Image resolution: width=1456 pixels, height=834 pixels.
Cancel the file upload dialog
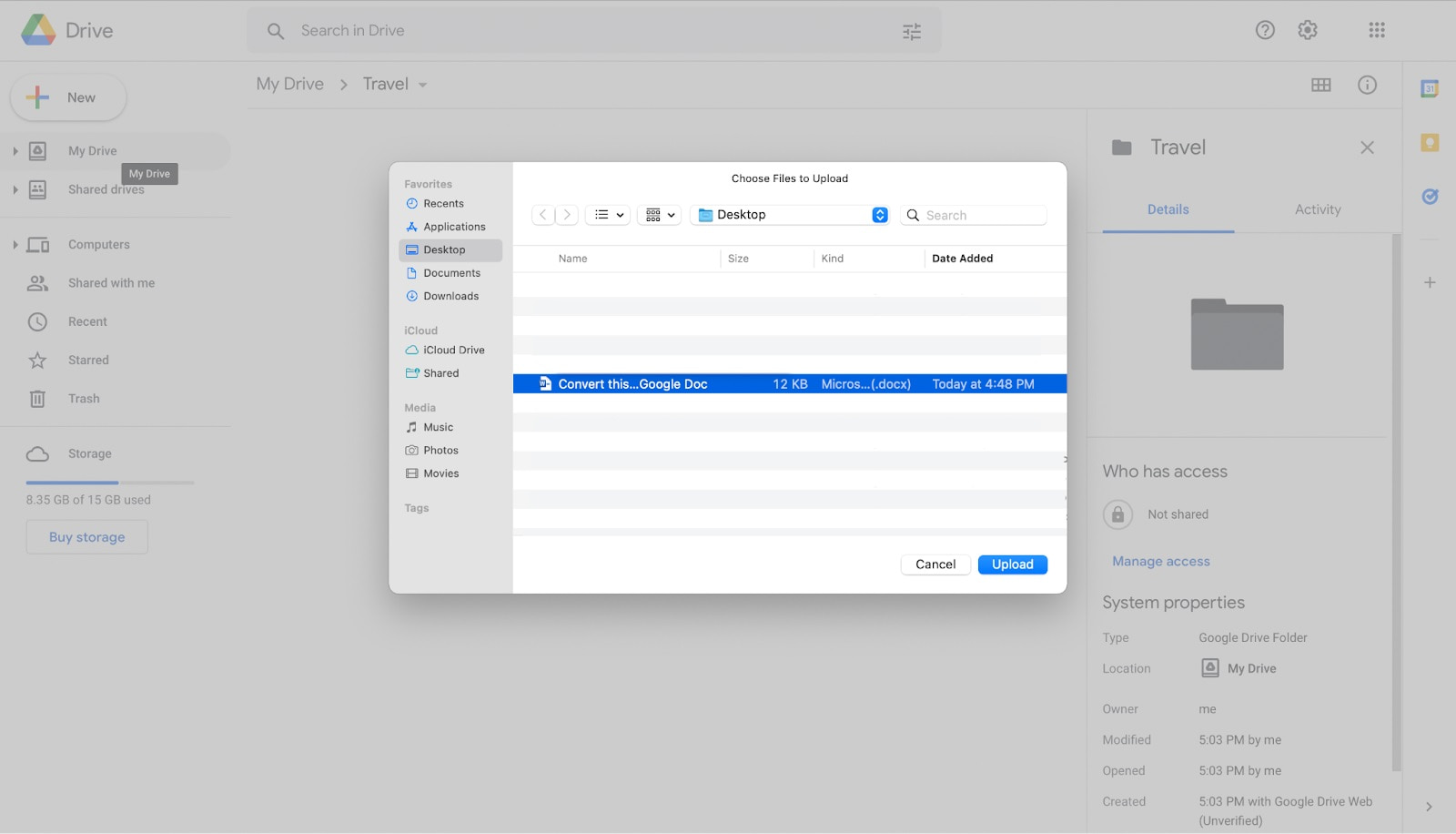pos(935,564)
